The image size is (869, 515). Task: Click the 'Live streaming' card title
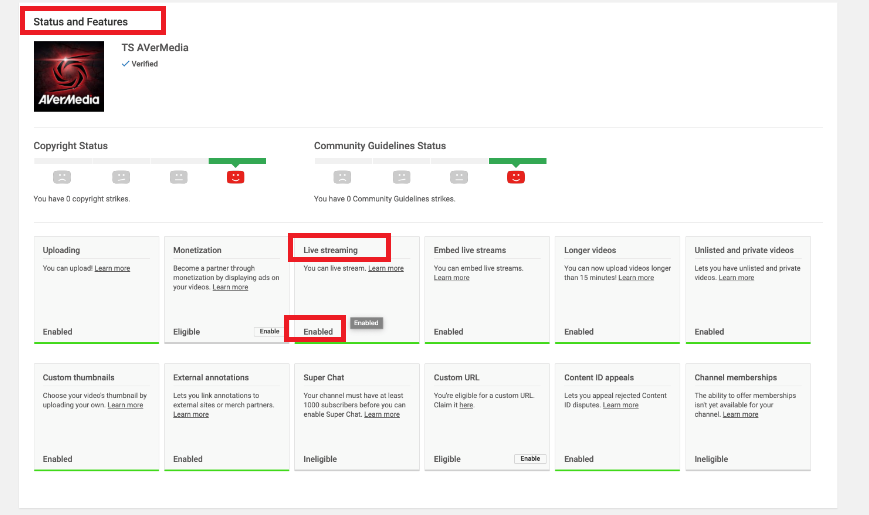pyautogui.click(x=330, y=250)
